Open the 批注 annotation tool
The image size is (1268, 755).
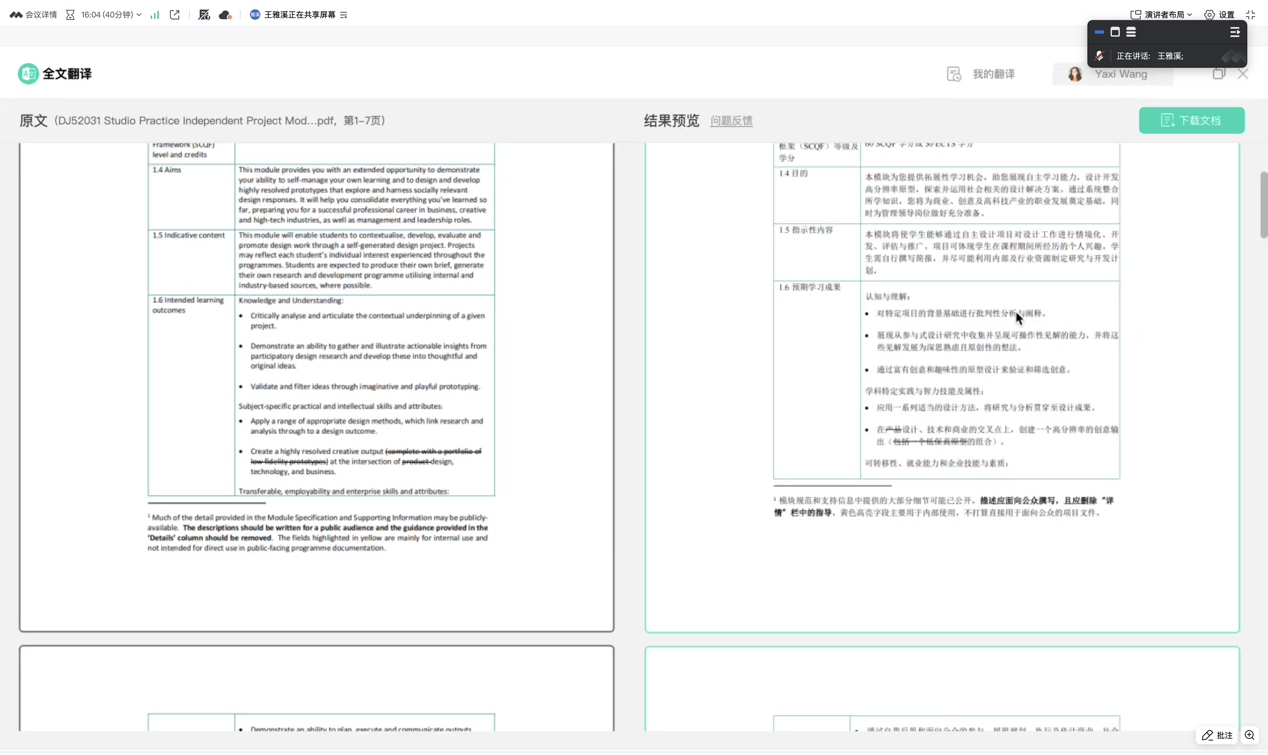pos(1217,735)
